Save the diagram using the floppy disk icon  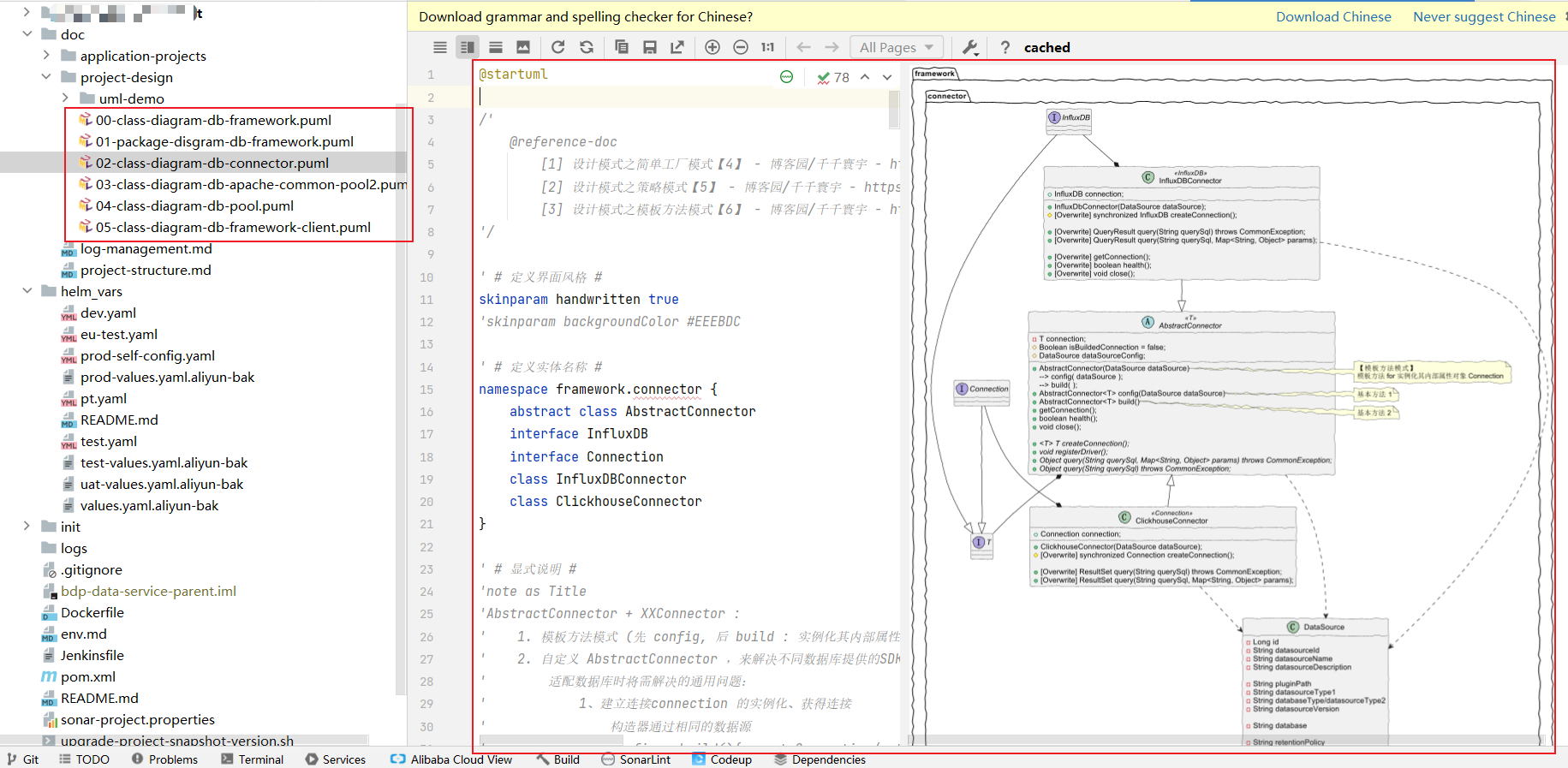[650, 47]
